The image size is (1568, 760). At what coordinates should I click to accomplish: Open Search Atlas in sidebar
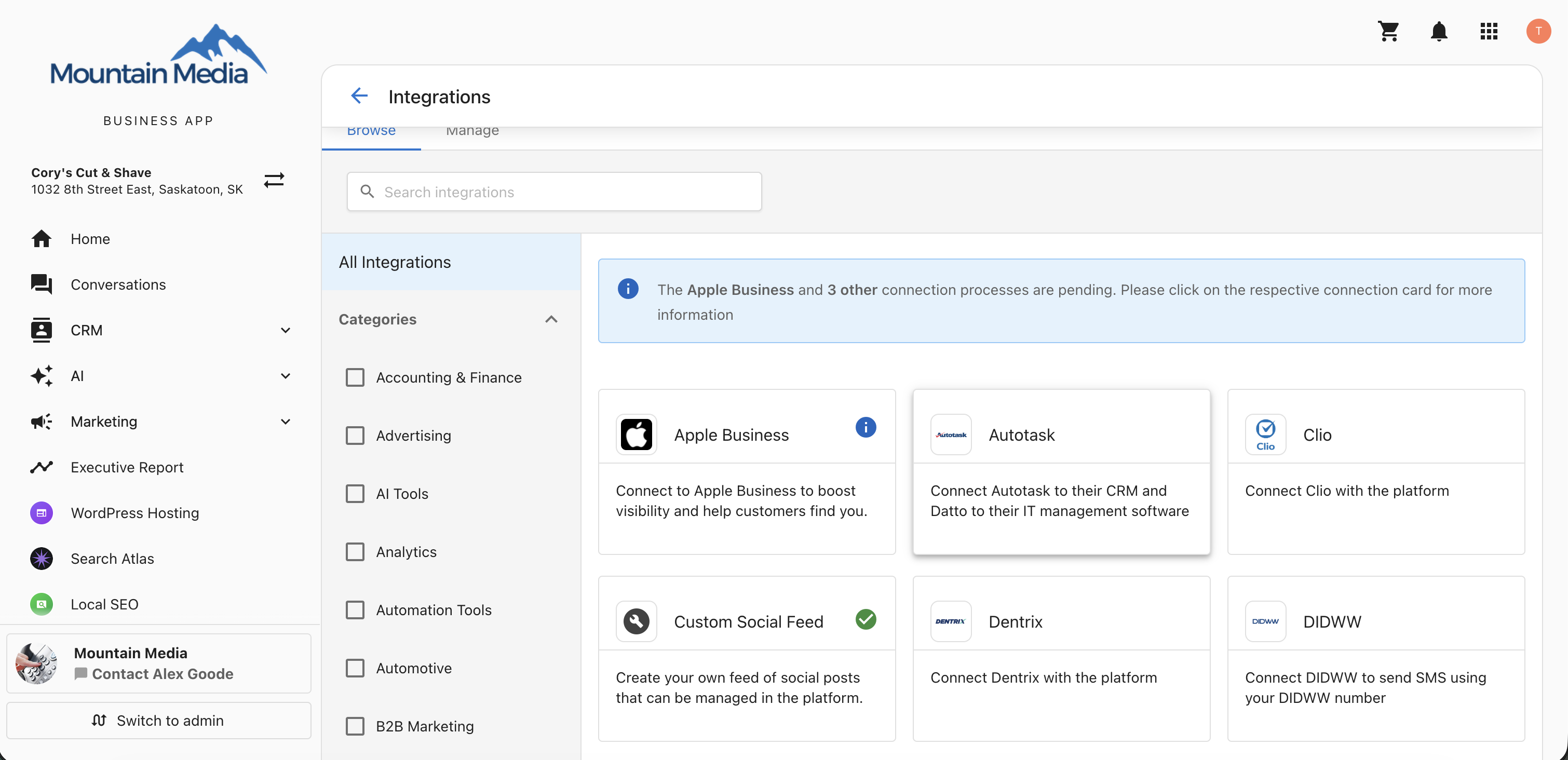(x=112, y=558)
